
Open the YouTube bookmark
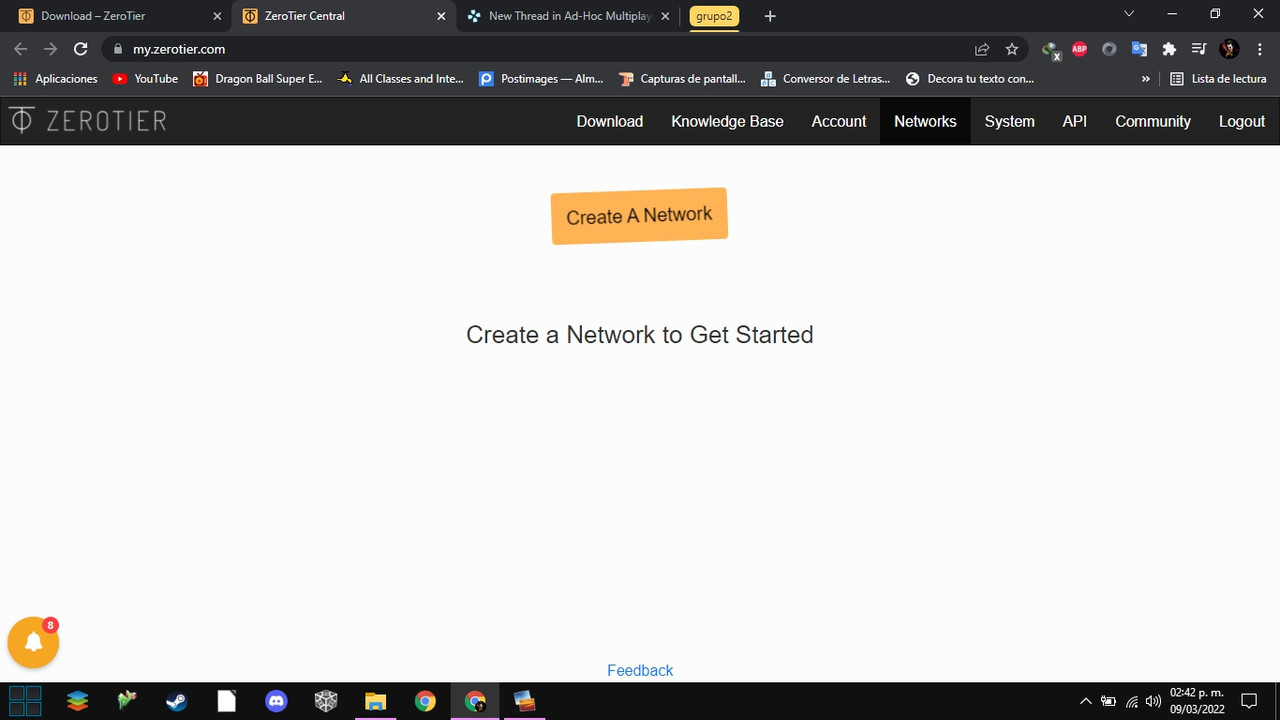145,78
